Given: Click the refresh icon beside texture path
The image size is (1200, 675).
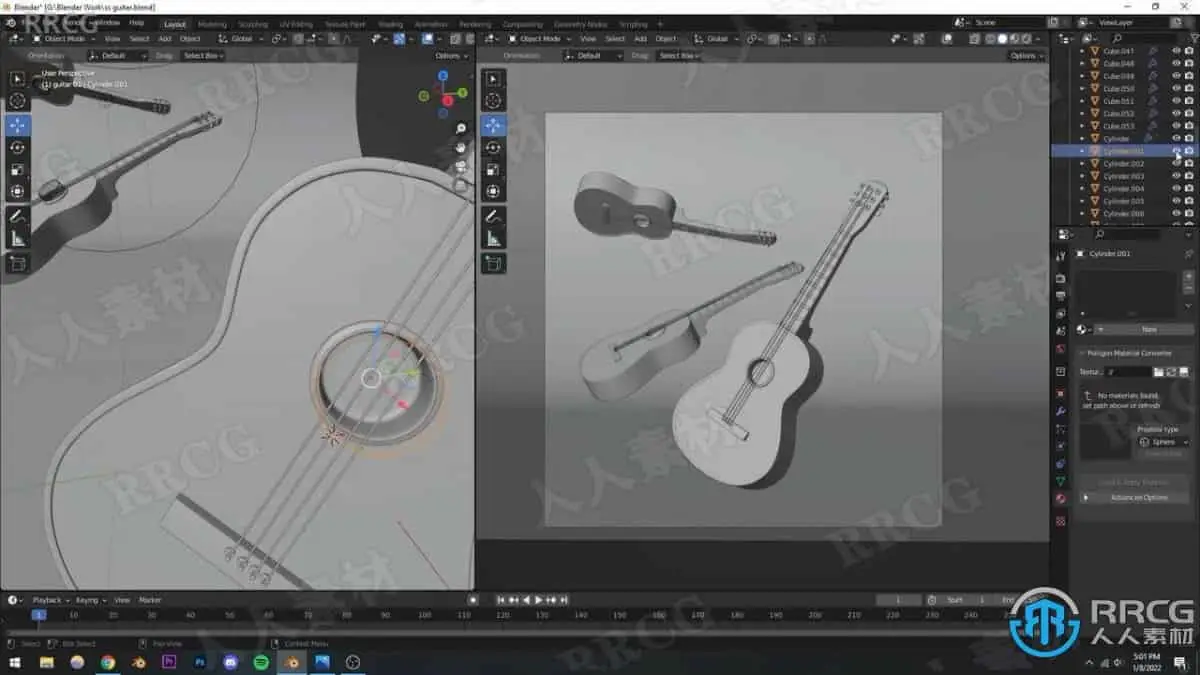Looking at the screenshot, I should [x=1172, y=372].
